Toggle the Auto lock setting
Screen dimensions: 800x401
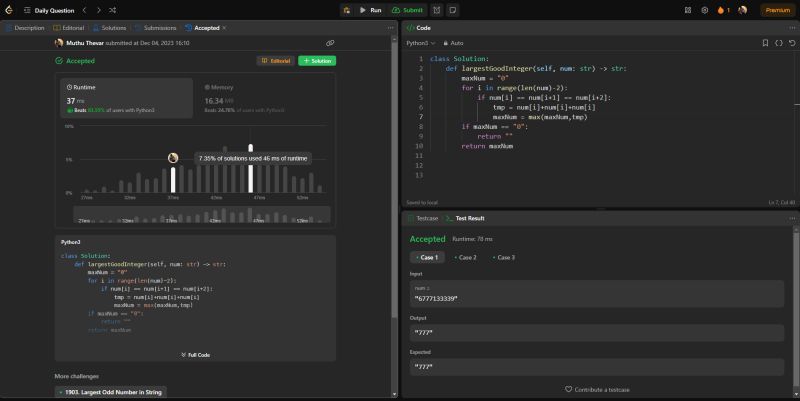[453, 43]
